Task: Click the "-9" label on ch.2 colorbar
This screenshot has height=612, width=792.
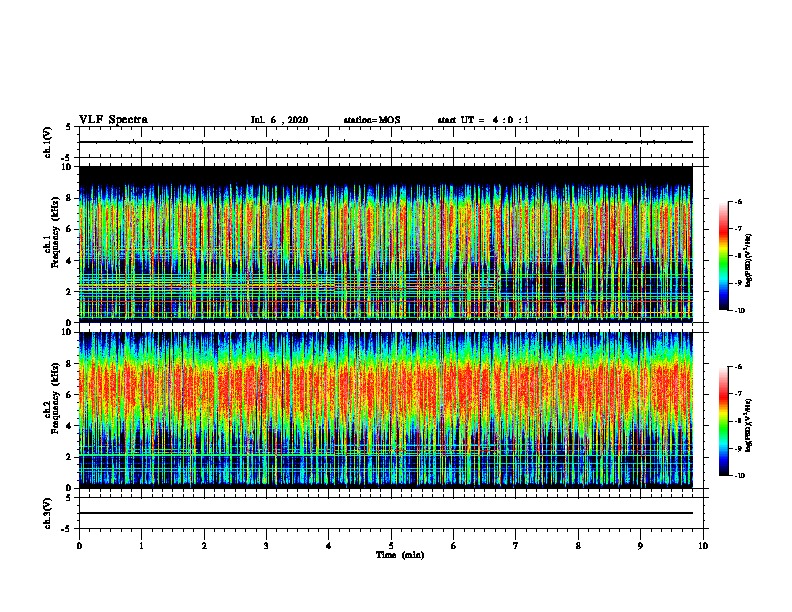Action: click(x=738, y=448)
